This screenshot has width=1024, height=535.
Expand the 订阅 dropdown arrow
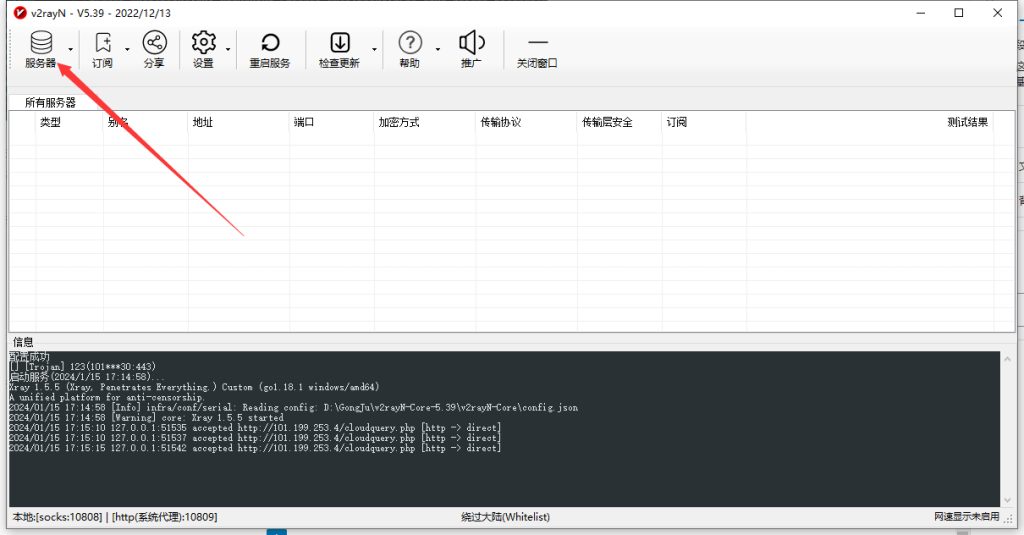(127, 50)
